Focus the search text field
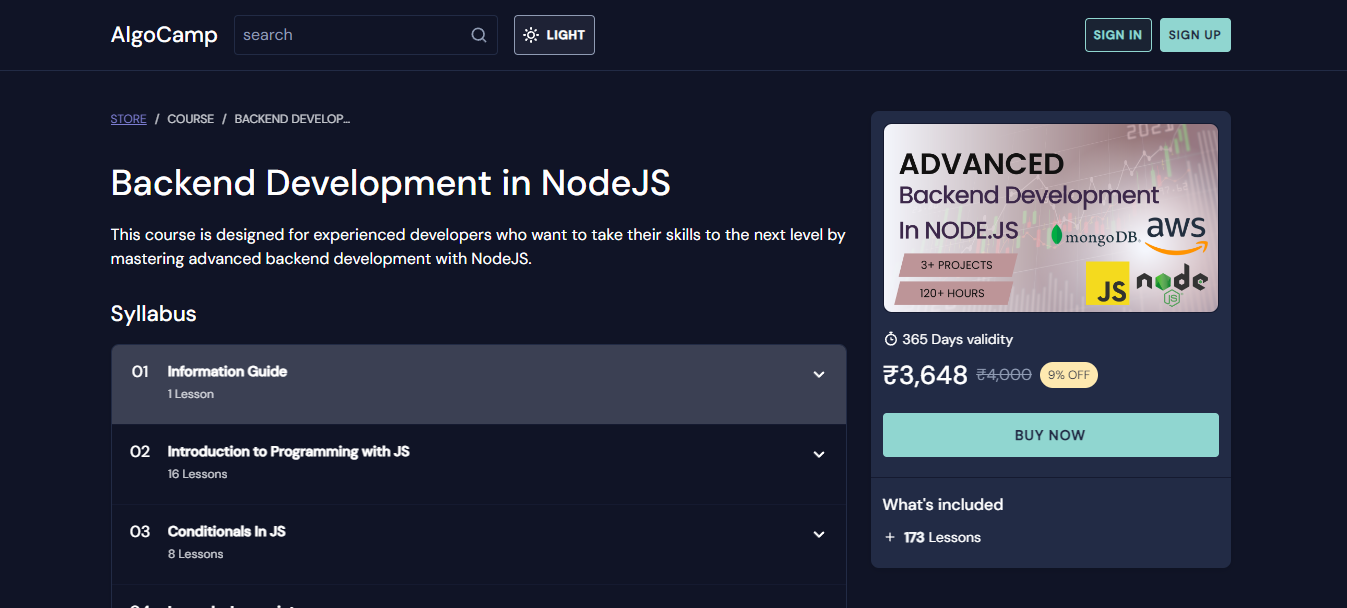 point(352,35)
